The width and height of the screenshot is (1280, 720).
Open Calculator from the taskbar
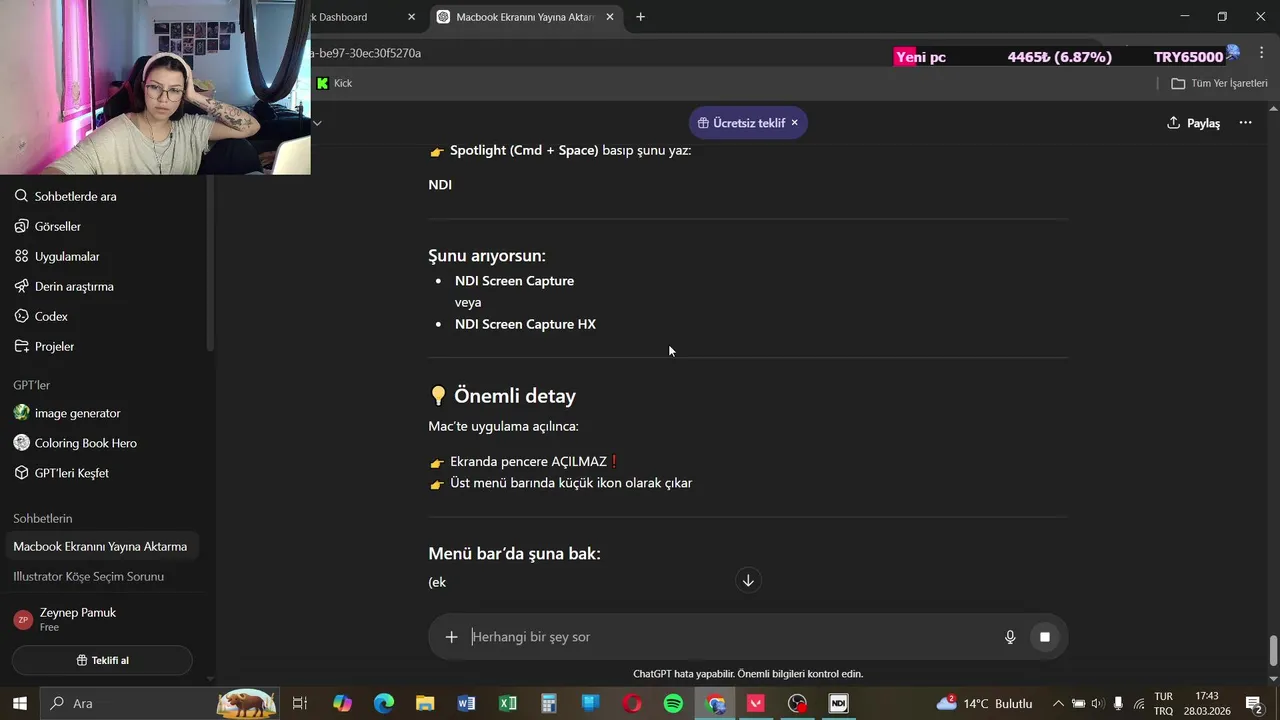point(548,703)
